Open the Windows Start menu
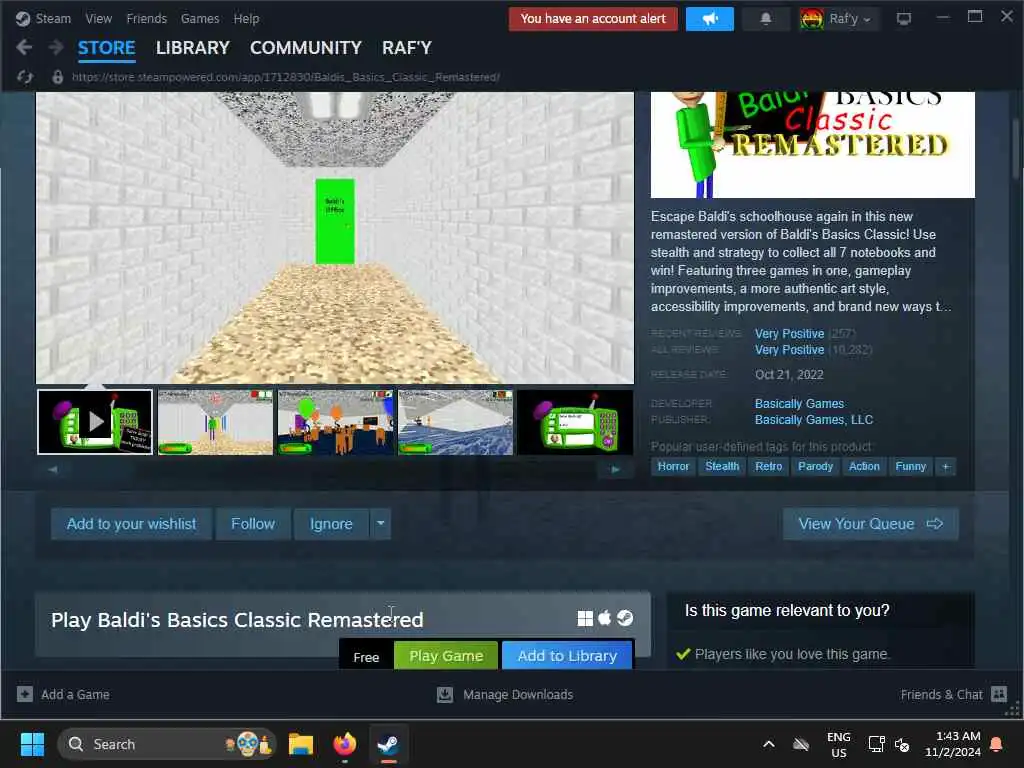1024x768 pixels. 32,744
